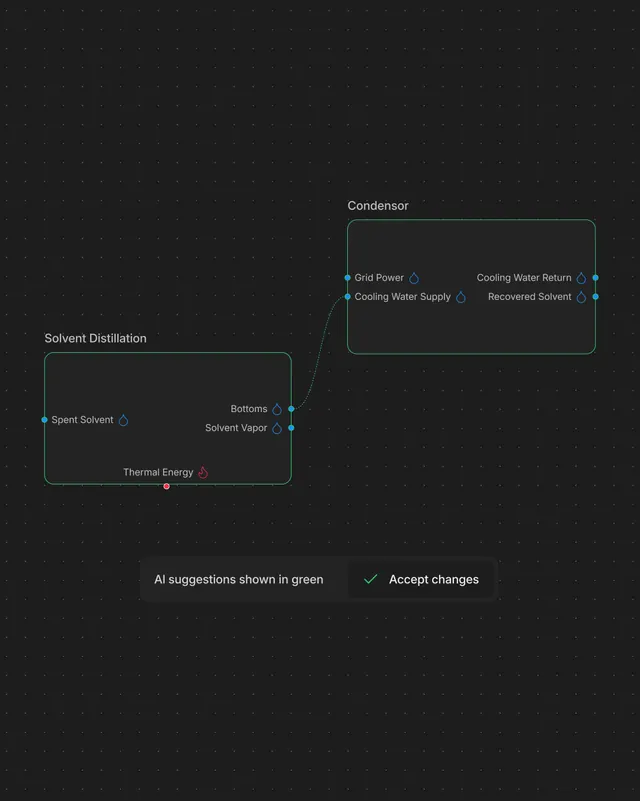Screen dimensions: 640x801
Task: Click the Cooling Water Supply label
Action: [x=402, y=297]
